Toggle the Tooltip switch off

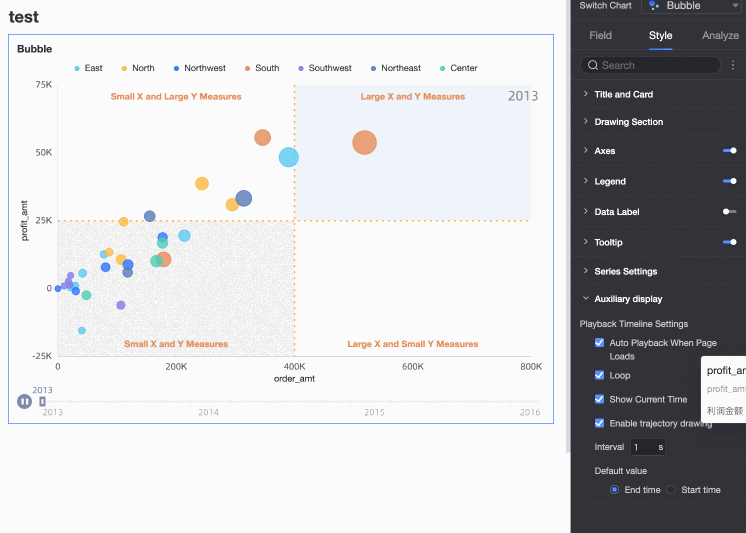click(729, 242)
